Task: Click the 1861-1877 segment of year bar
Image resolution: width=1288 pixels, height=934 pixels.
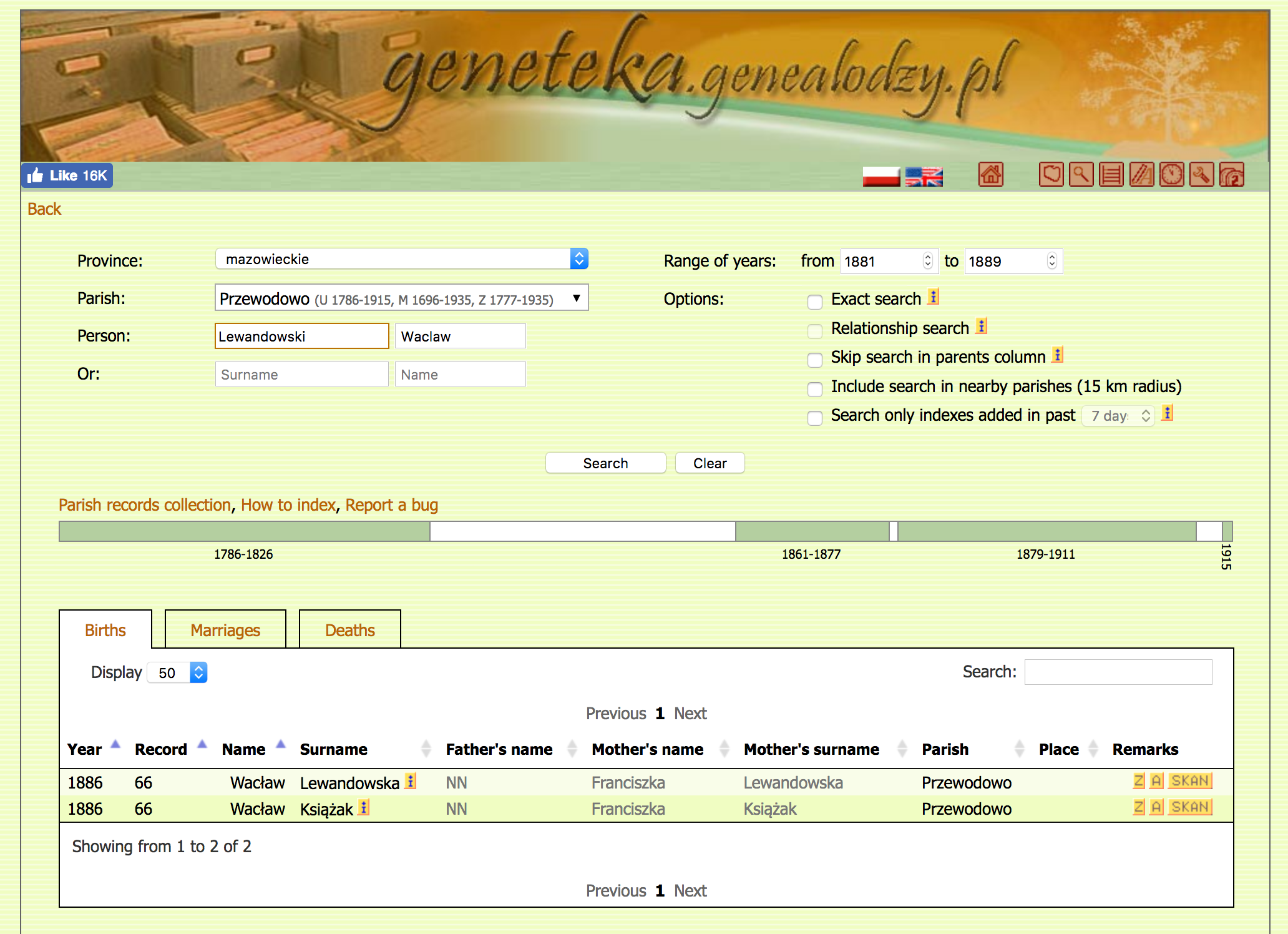Action: (x=811, y=531)
